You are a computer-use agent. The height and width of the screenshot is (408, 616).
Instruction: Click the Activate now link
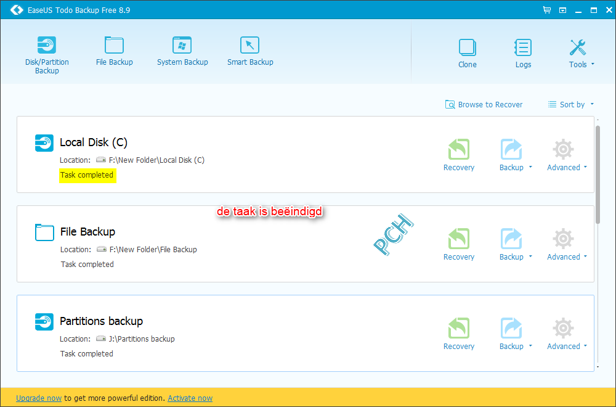[190, 398]
